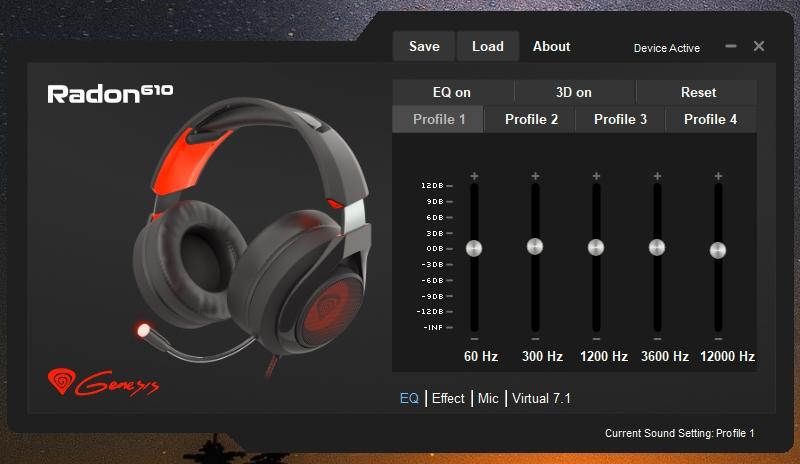Click the 12DB scale label
The height and width of the screenshot is (464, 800).
432,185
